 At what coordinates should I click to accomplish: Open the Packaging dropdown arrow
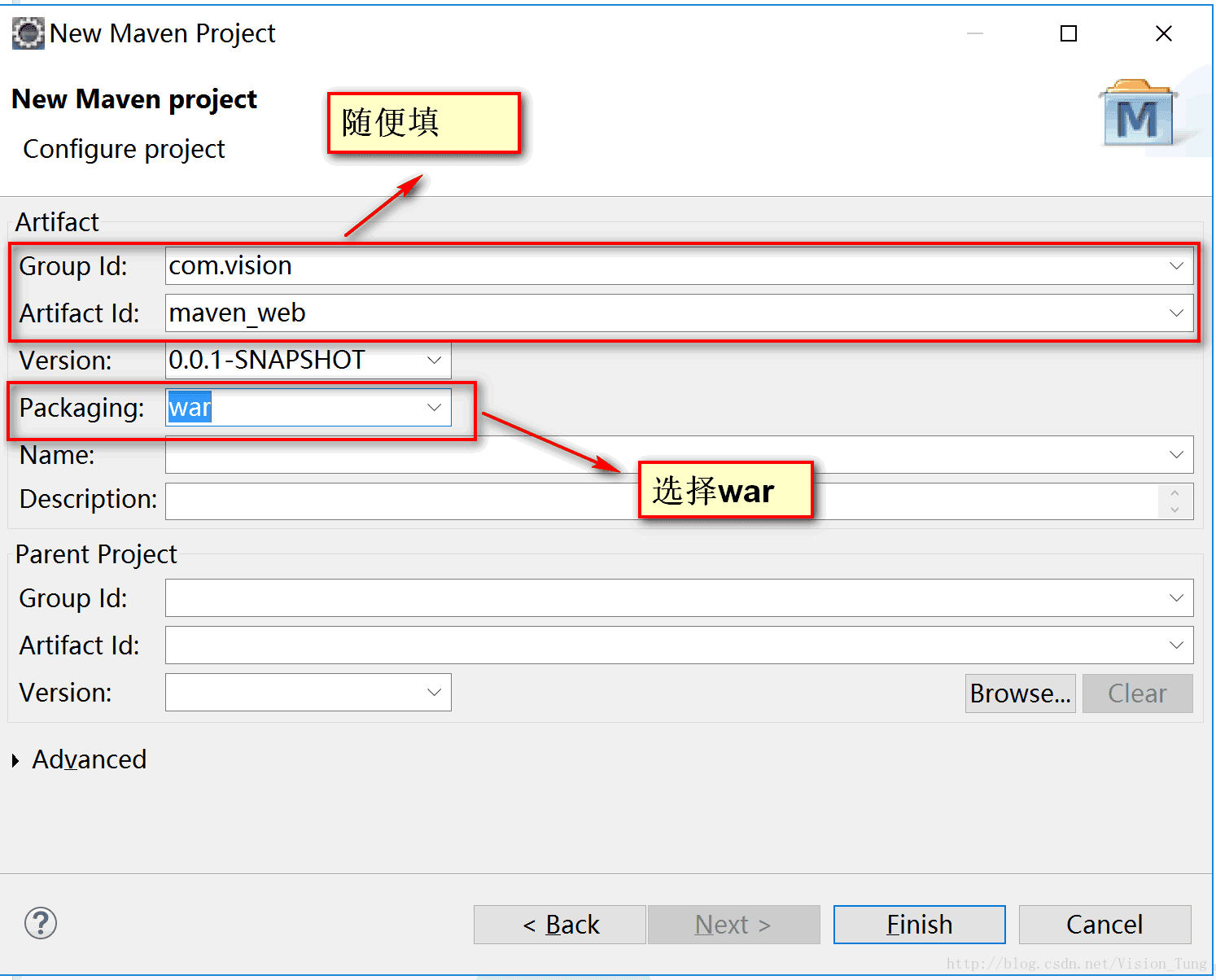pos(434,407)
